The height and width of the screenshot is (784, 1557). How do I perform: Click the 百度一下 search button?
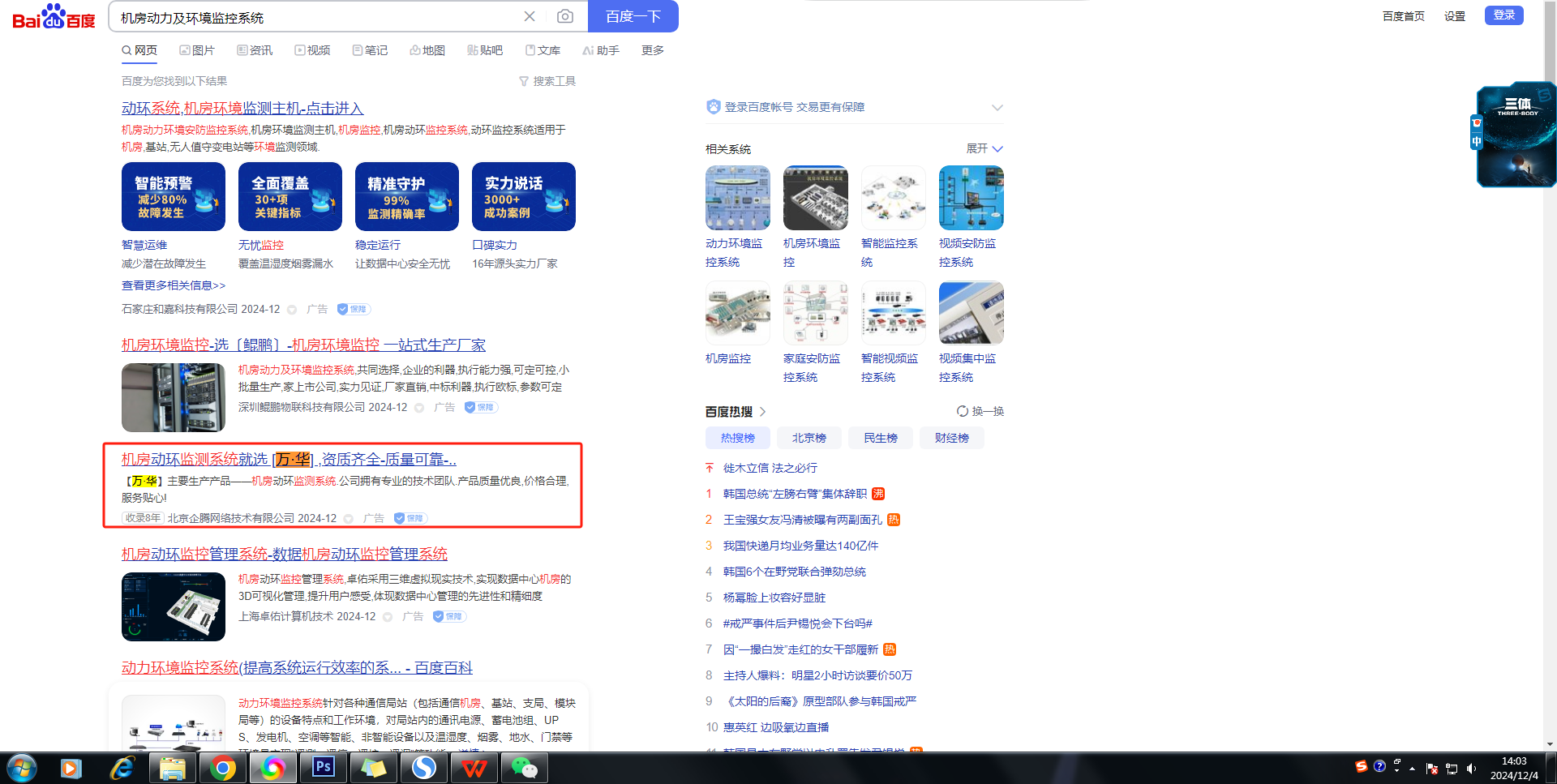click(633, 16)
